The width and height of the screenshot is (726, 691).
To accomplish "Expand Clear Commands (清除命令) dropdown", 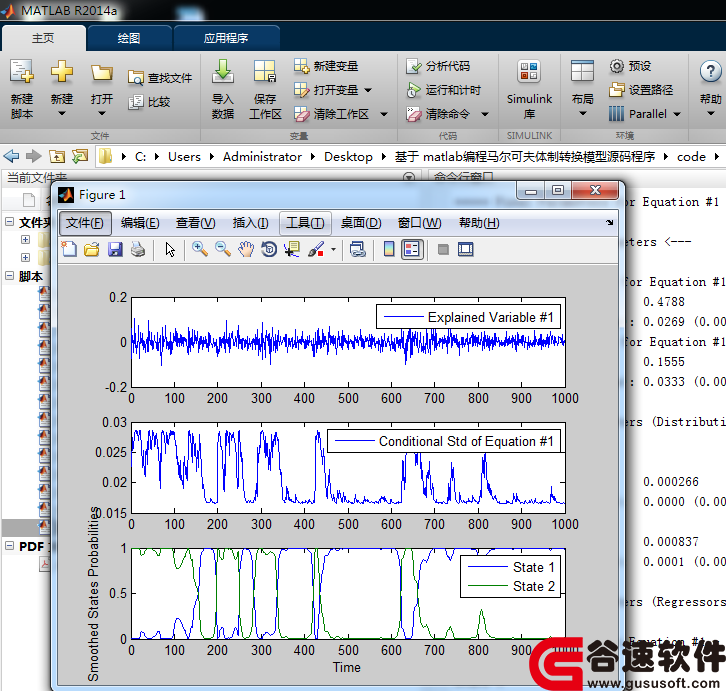I will (485, 114).
